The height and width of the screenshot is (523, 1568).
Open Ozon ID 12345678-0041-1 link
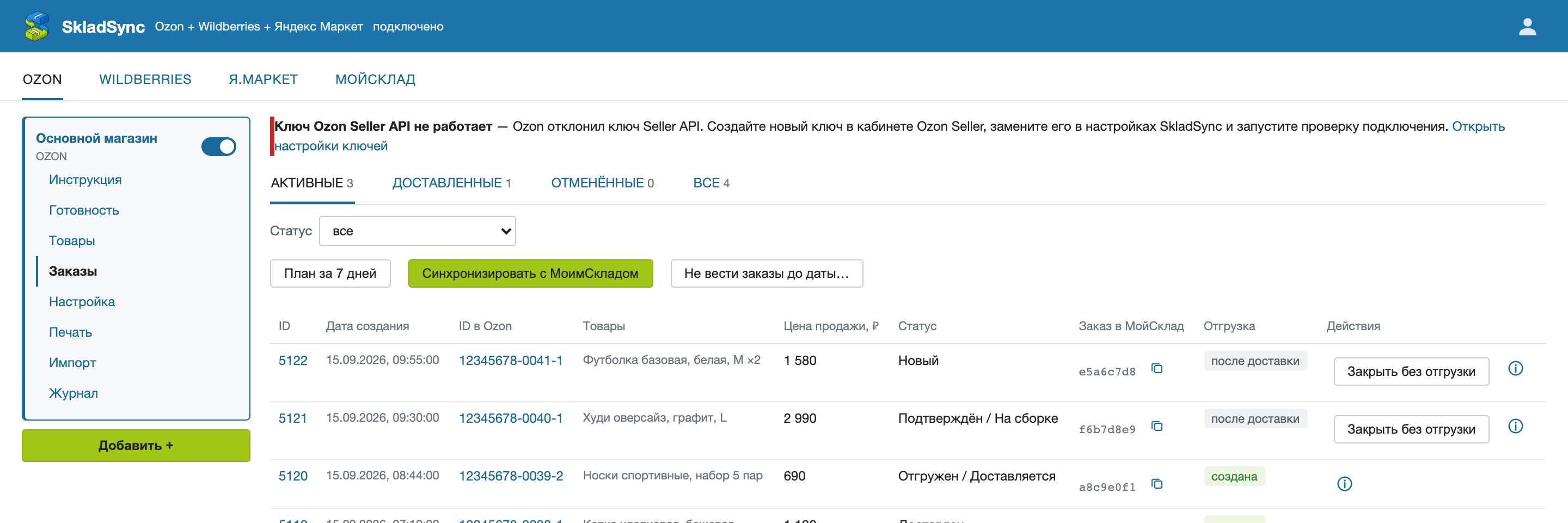click(x=511, y=361)
